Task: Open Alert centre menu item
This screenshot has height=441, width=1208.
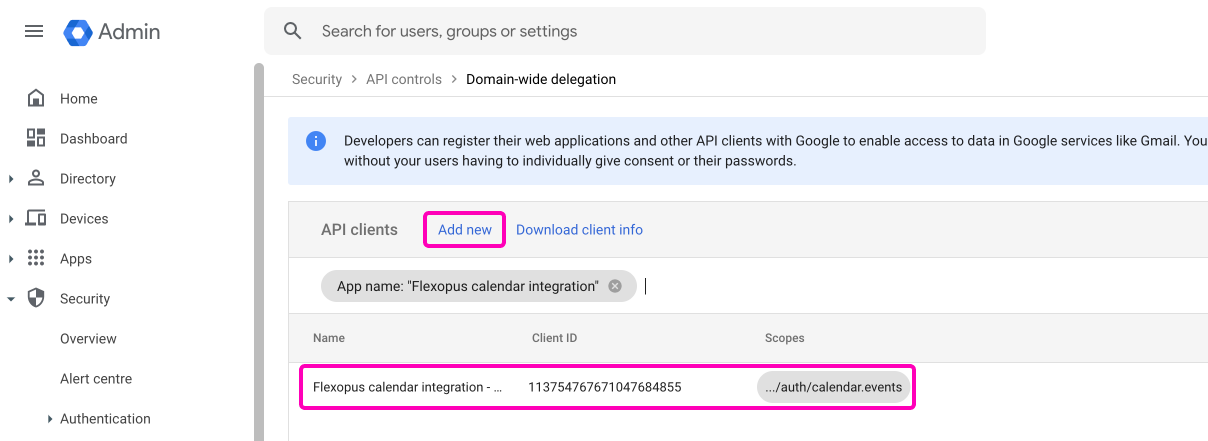Action: 96,379
